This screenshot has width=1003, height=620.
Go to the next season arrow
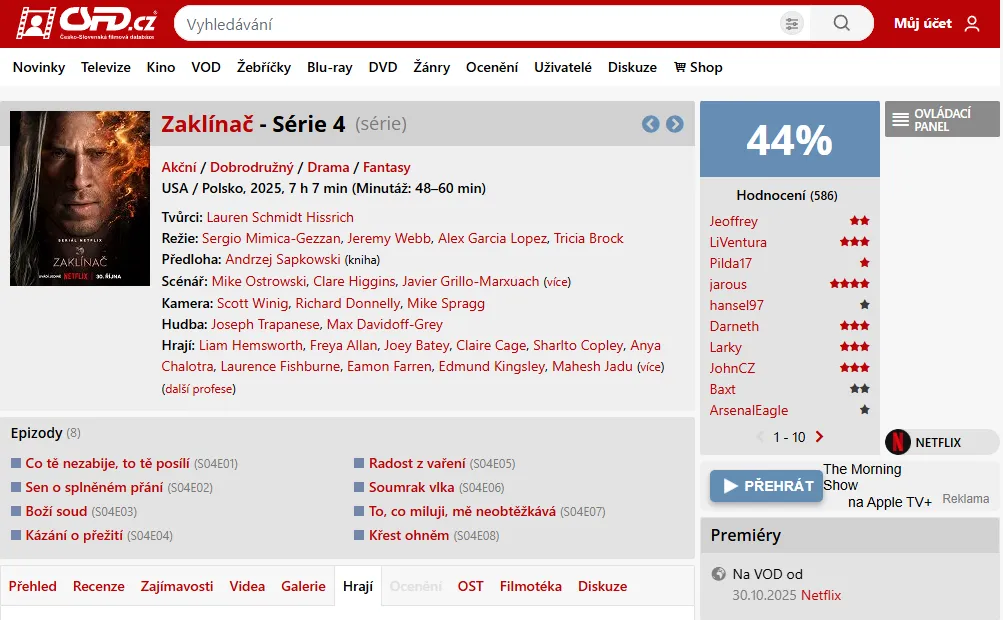point(674,124)
